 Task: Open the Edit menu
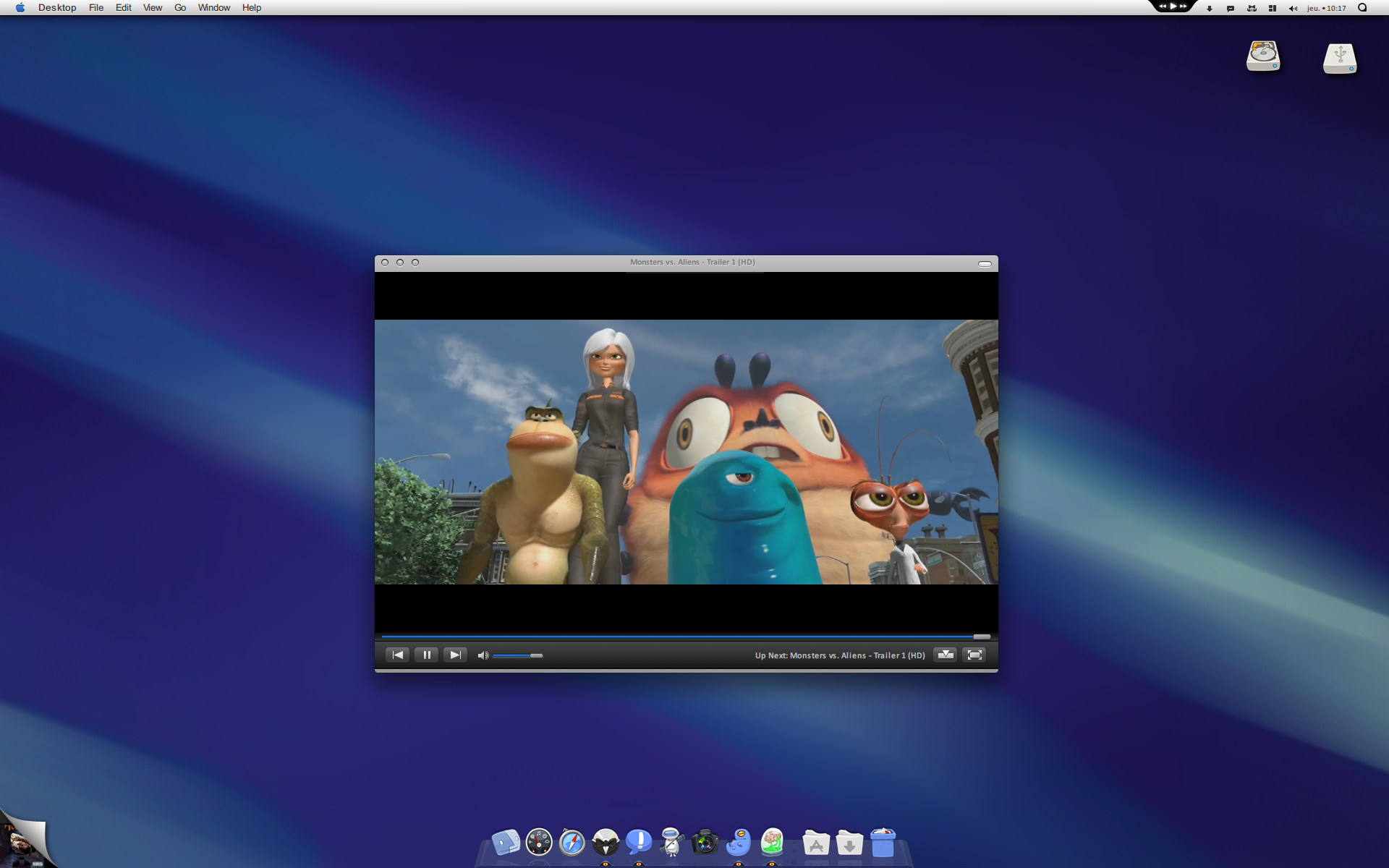(x=124, y=7)
